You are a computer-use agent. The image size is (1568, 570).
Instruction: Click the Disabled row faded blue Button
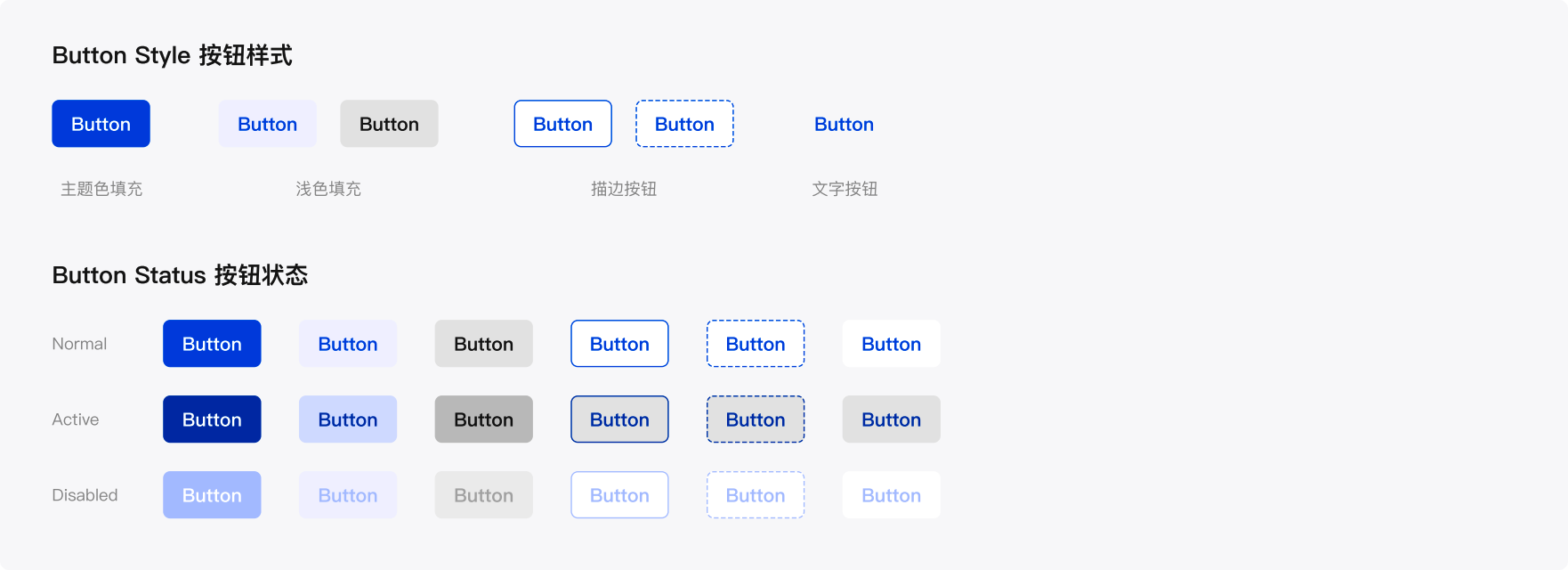[x=212, y=495]
